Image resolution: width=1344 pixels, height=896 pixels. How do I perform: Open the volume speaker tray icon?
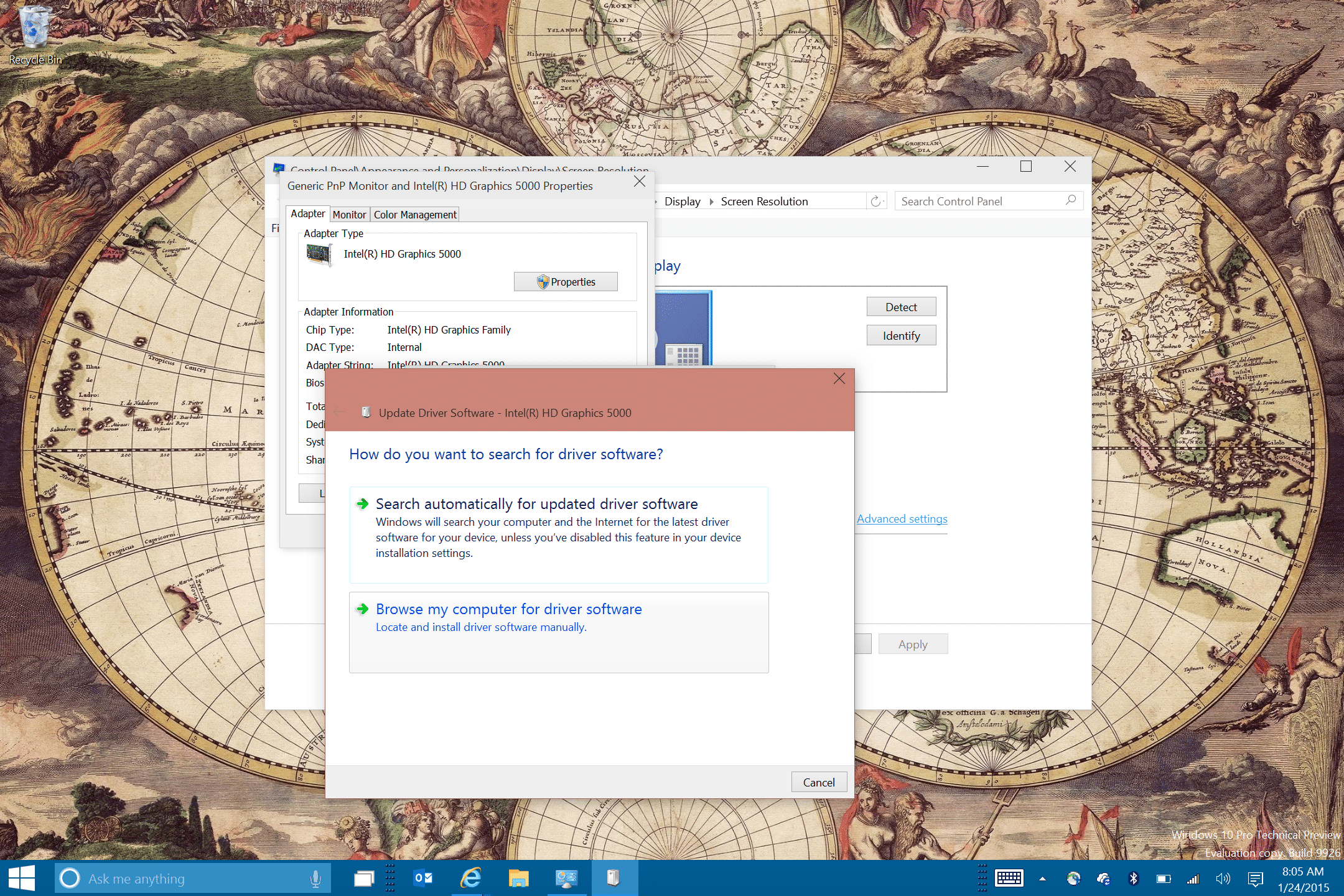tap(1223, 879)
